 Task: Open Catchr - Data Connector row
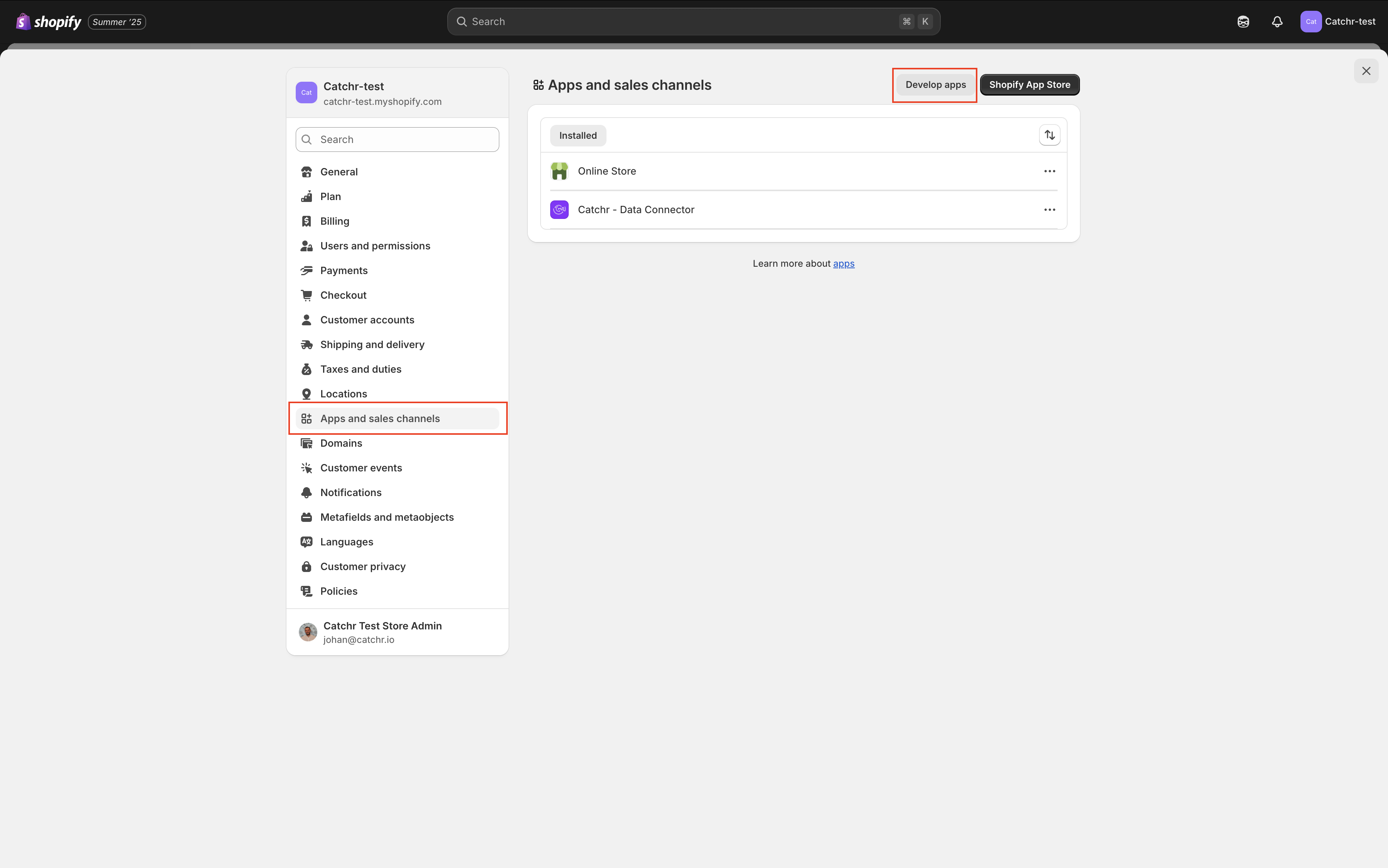(803, 210)
